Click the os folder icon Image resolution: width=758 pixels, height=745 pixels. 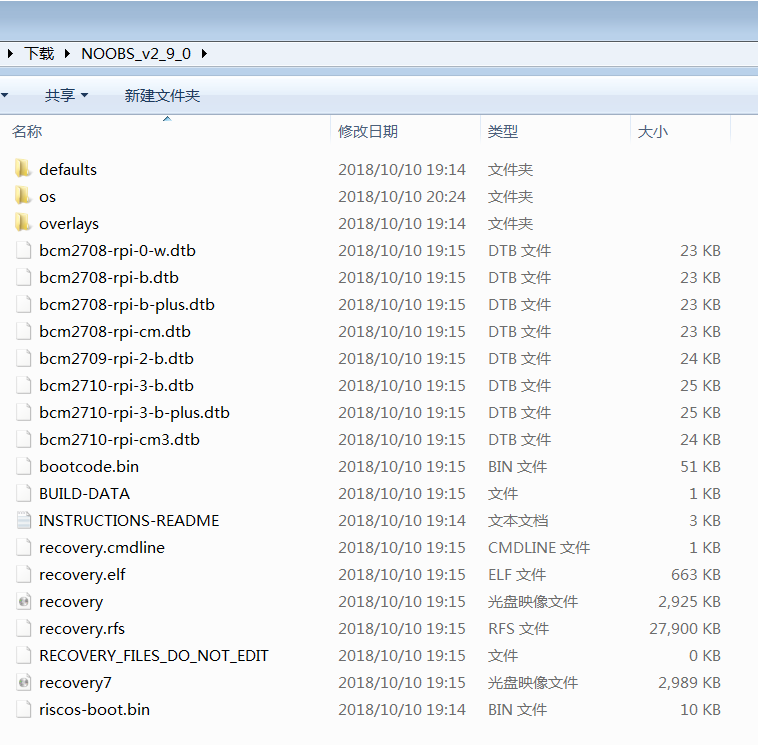pos(23,196)
